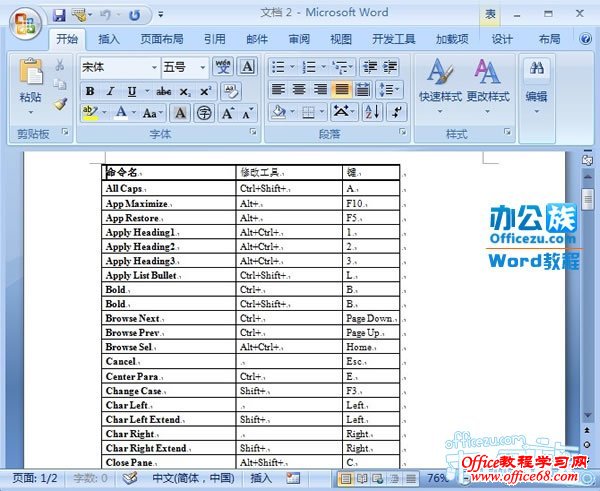The image size is (600, 491).
Task: Open the 字体 group dialog launcher
Action: 253,132
